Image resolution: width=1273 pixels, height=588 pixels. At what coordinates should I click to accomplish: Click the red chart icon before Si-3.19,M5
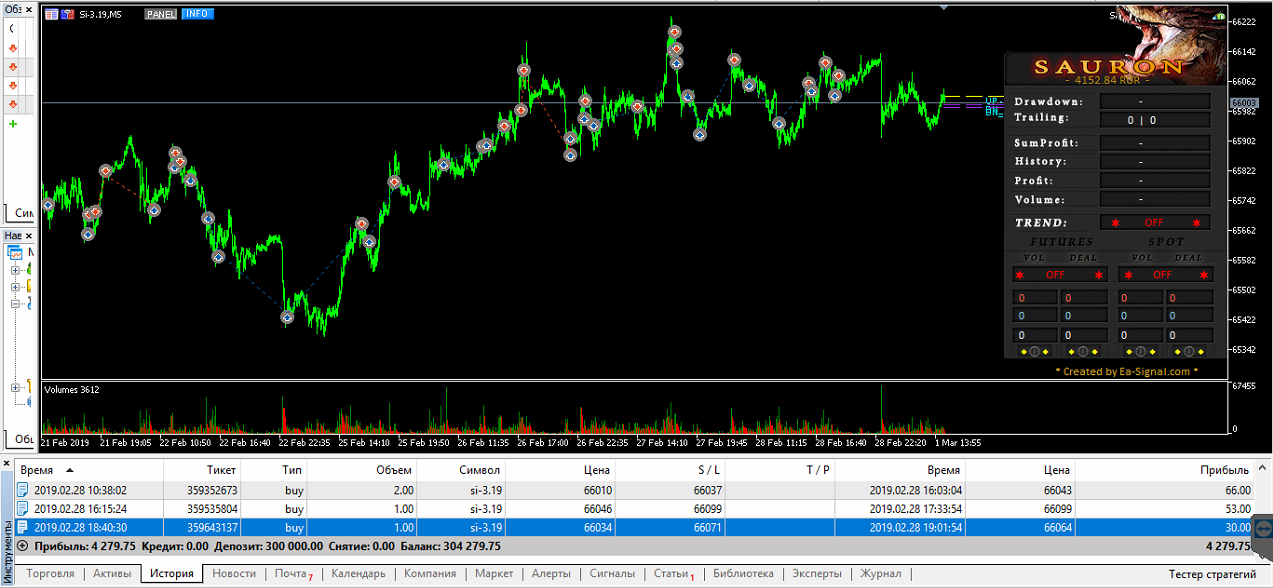(67, 15)
